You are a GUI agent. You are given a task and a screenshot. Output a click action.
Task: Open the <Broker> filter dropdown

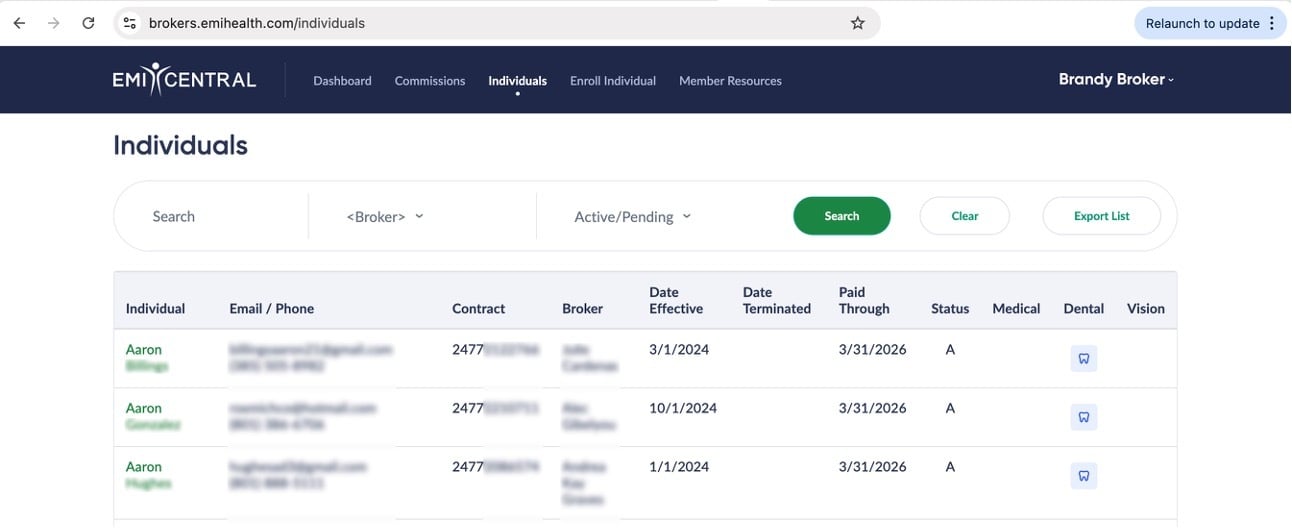pyautogui.click(x=385, y=216)
